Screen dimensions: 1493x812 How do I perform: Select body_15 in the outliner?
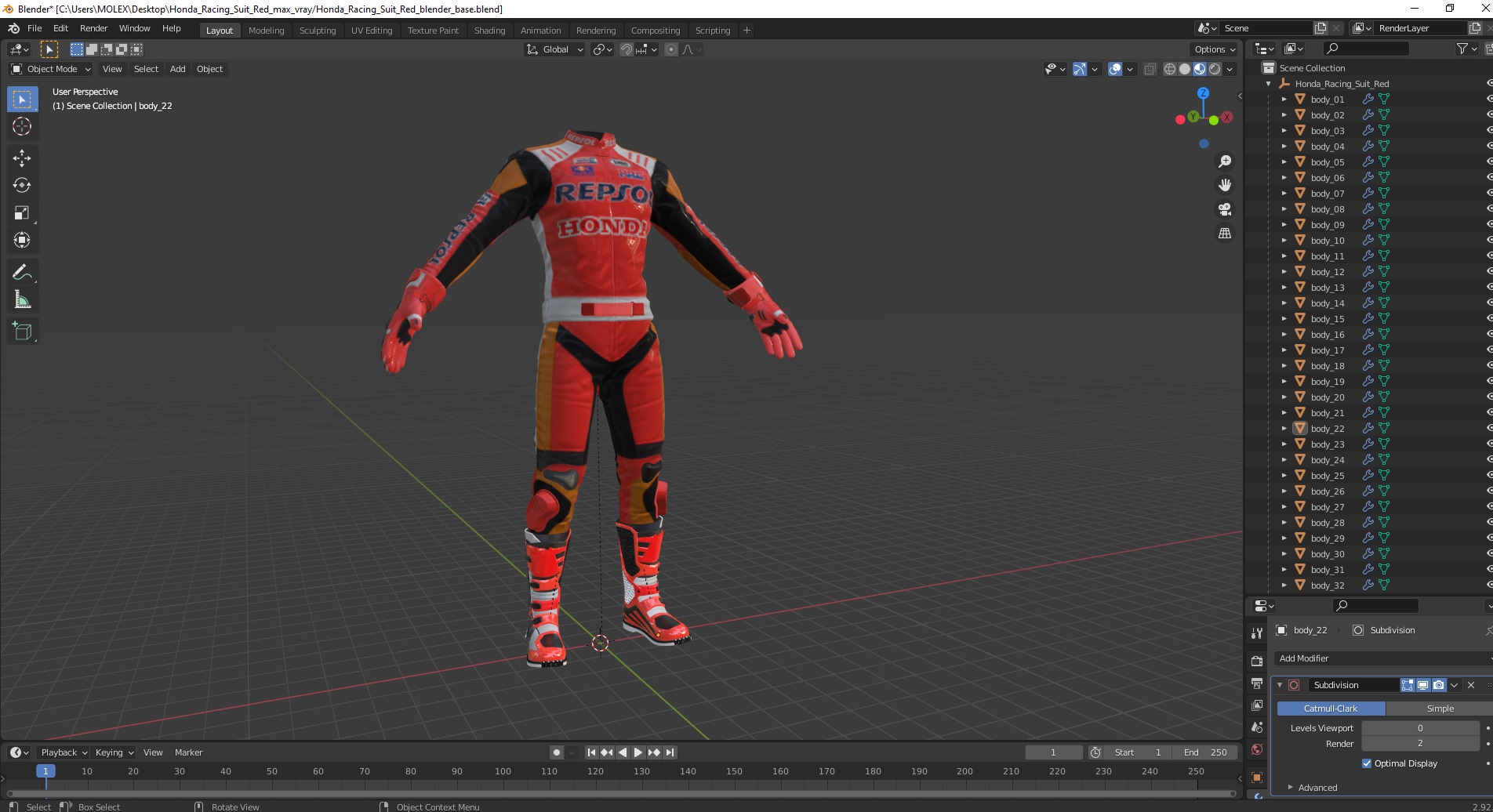click(x=1328, y=319)
